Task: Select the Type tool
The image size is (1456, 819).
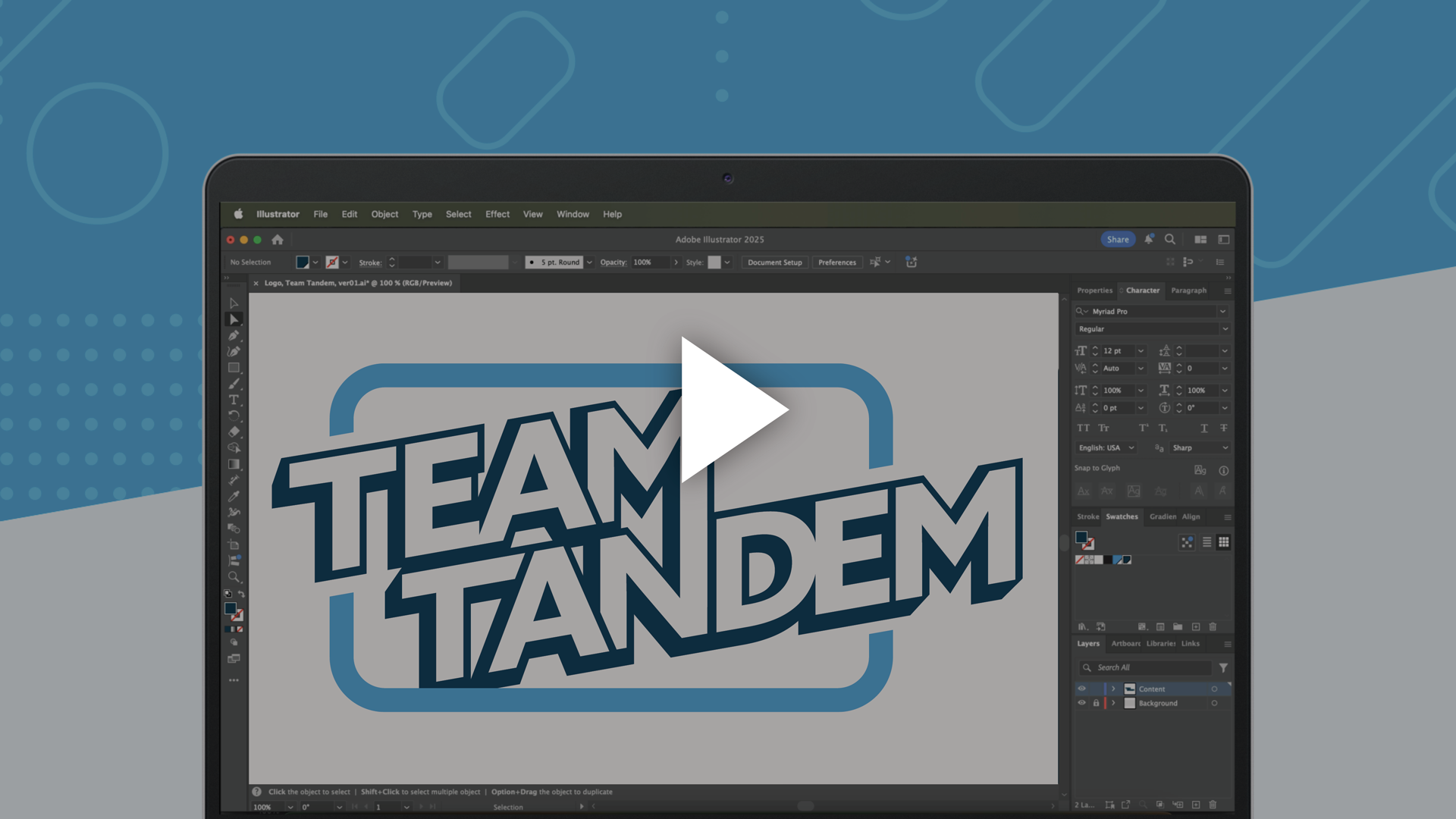Action: 234,400
